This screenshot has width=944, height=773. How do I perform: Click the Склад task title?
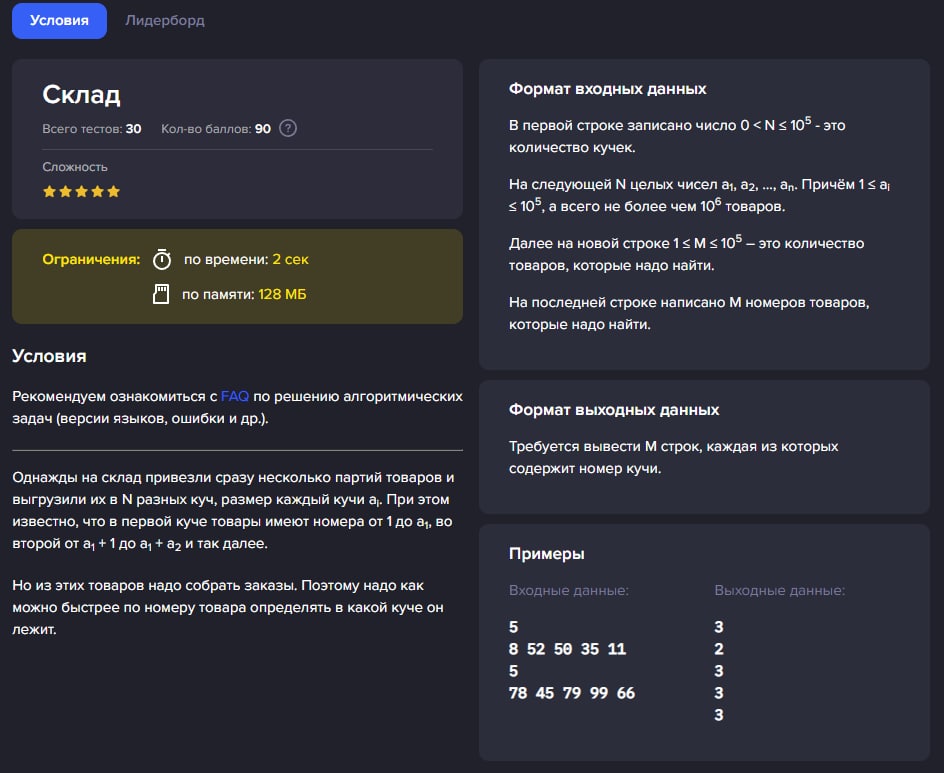coord(81,95)
